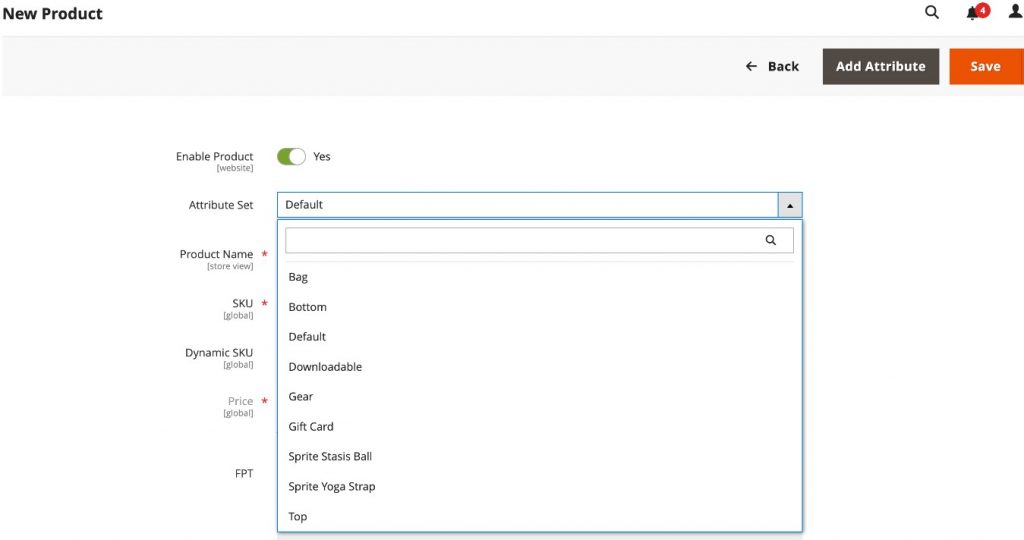The width and height of the screenshot is (1024, 540).
Task: Select the Gear attribute set
Action: 301,397
